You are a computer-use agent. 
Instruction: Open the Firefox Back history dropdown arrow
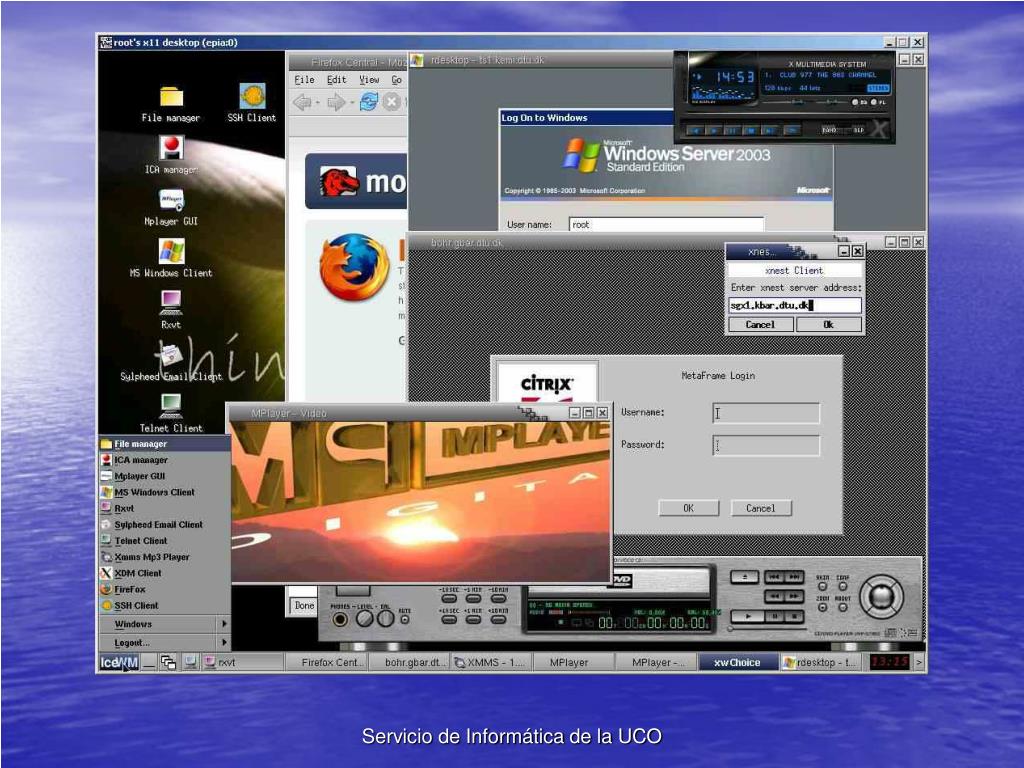[317, 103]
